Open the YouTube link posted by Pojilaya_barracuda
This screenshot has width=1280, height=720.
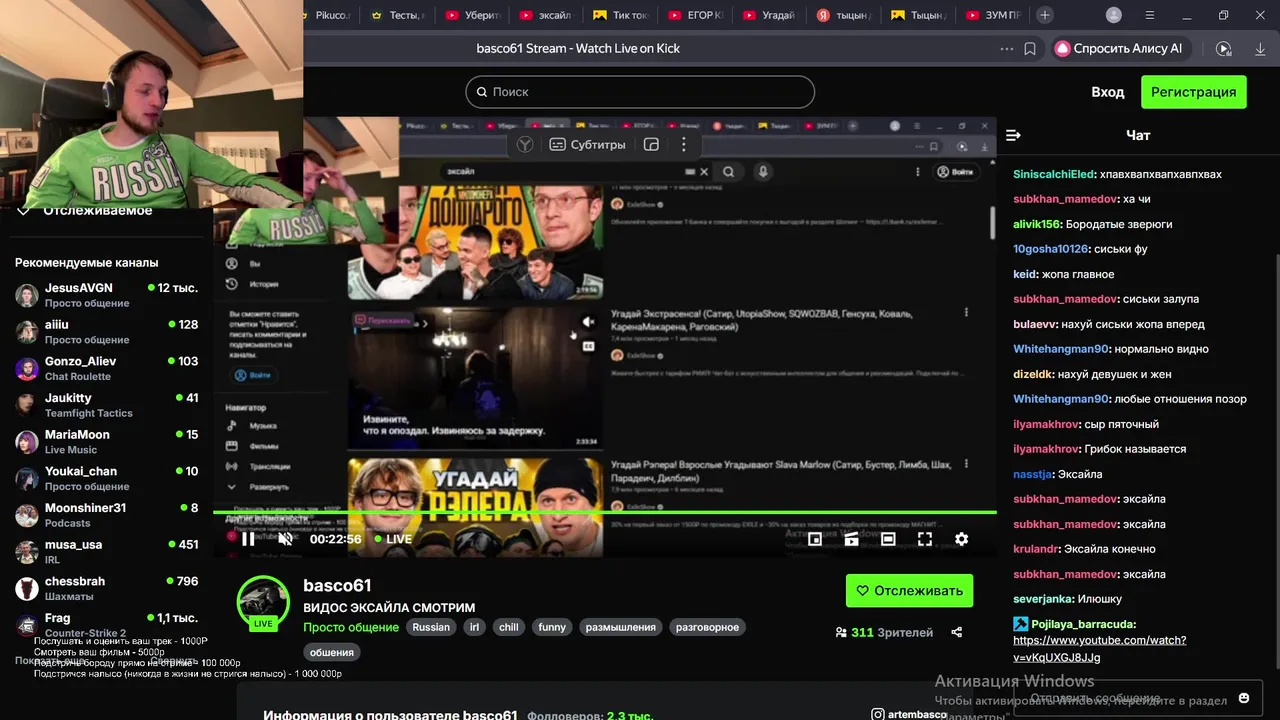[1099, 649]
